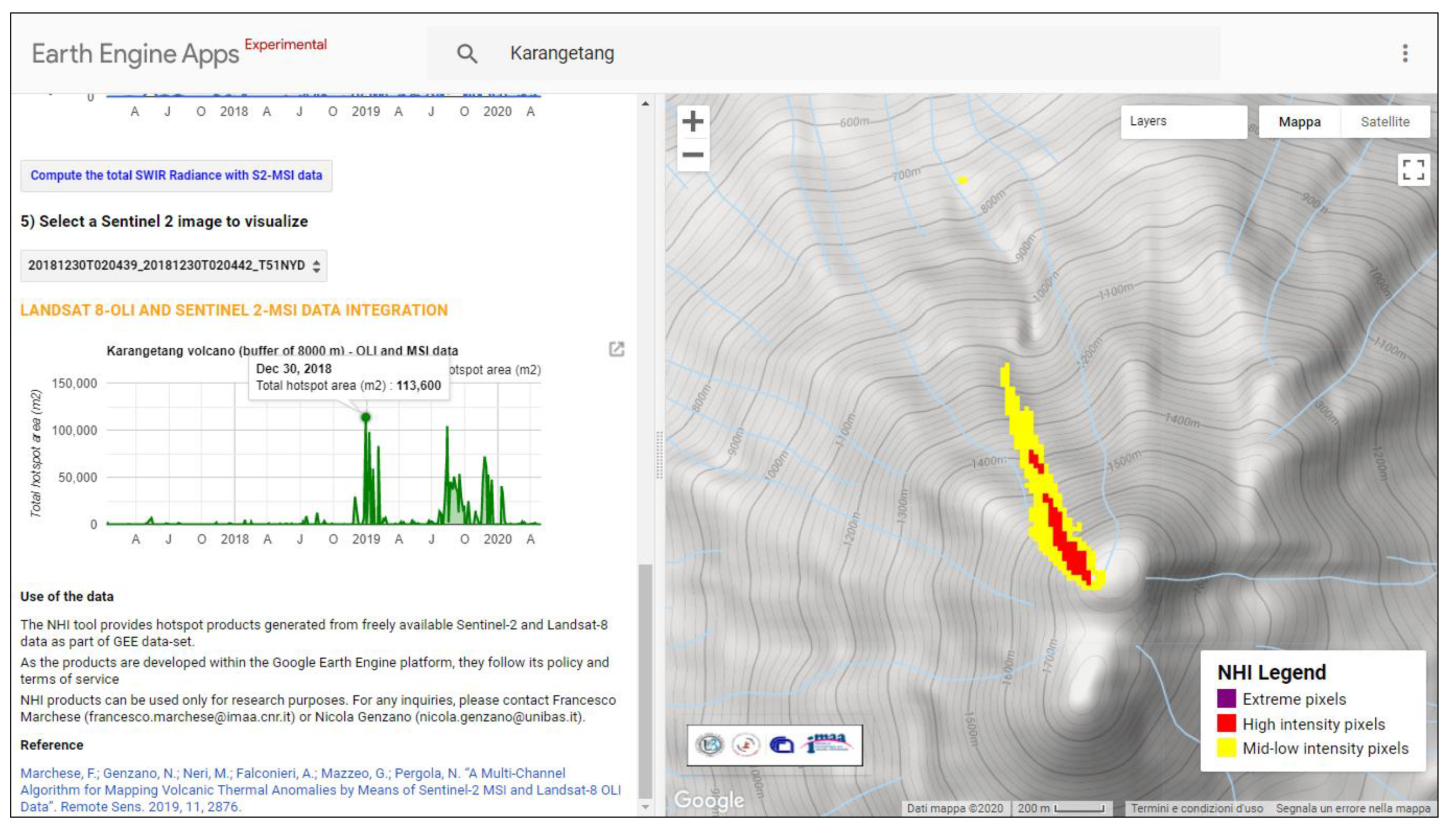Switch map to Mappa view

pyautogui.click(x=1299, y=122)
